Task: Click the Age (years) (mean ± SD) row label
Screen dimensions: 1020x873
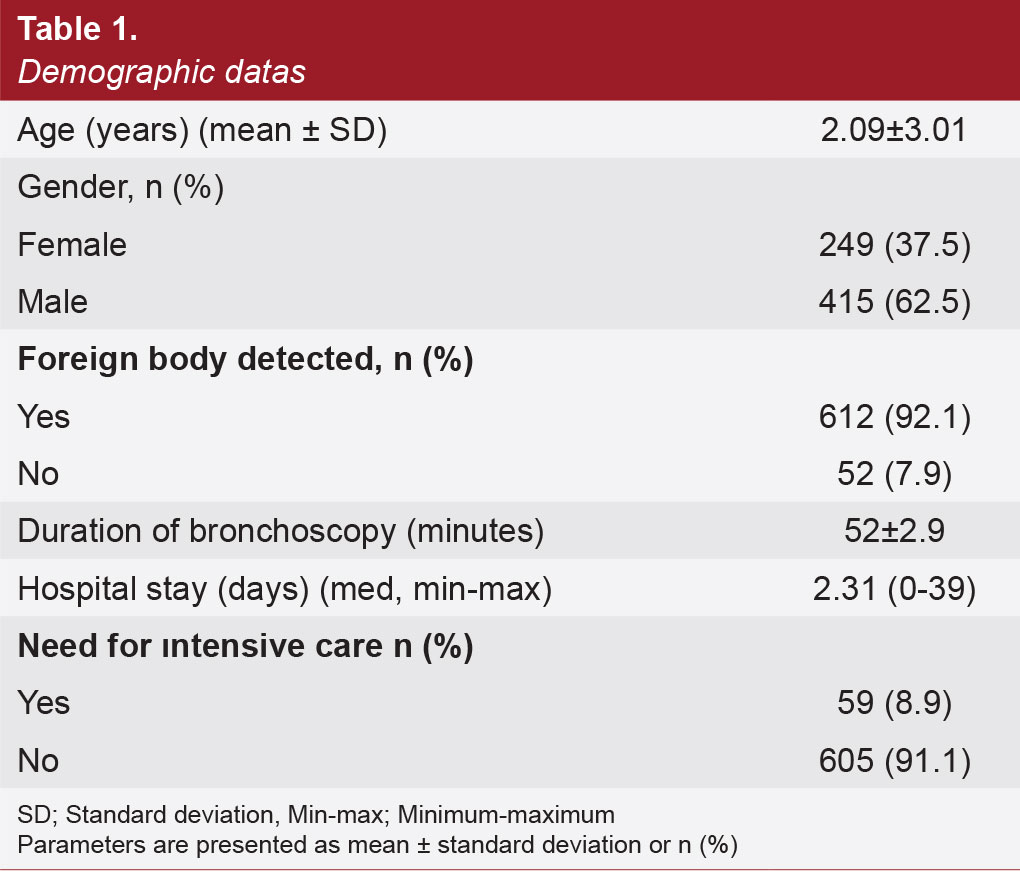Action: [x=202, y=130]
